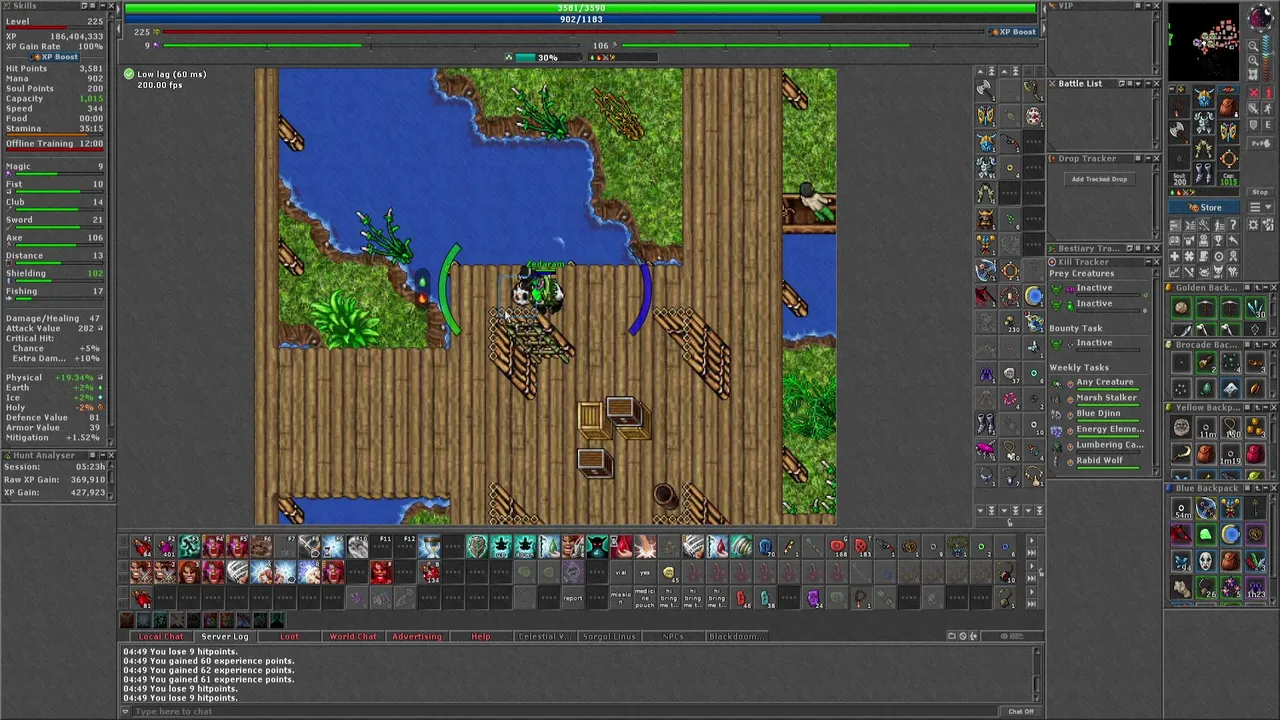This screenshot has height=720, width=1280.
Task: Collapse the Golden Backpack container
Action: pos(1266,288)
